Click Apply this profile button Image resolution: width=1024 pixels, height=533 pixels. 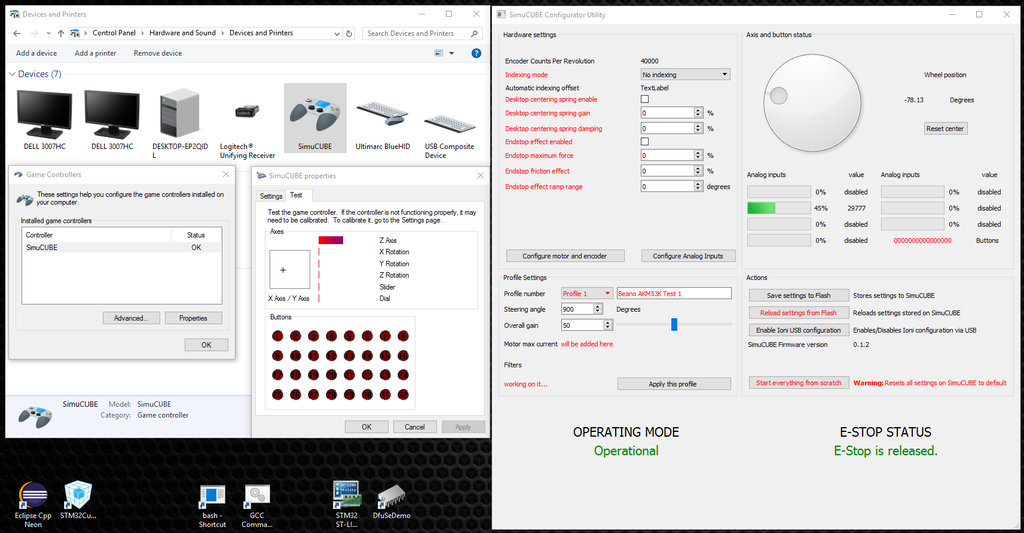673,384
